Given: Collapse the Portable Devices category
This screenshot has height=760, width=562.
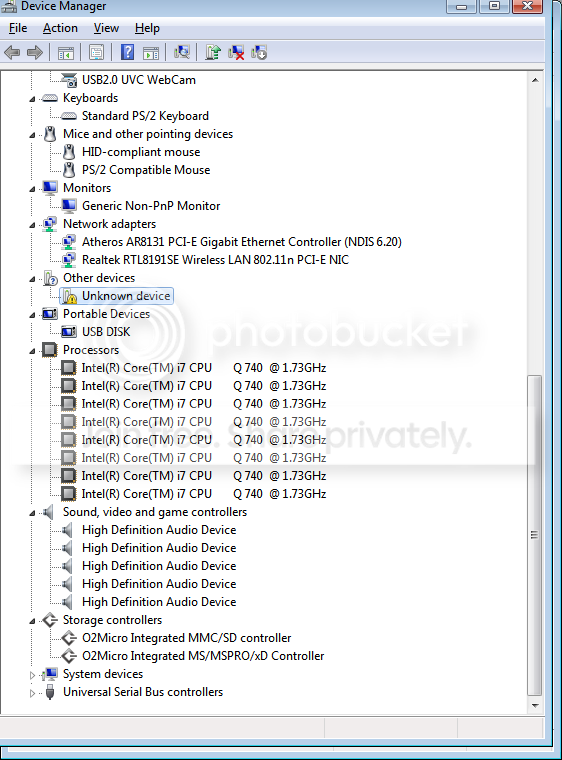Looking at the screenshot, I should (x=32, y=315).
